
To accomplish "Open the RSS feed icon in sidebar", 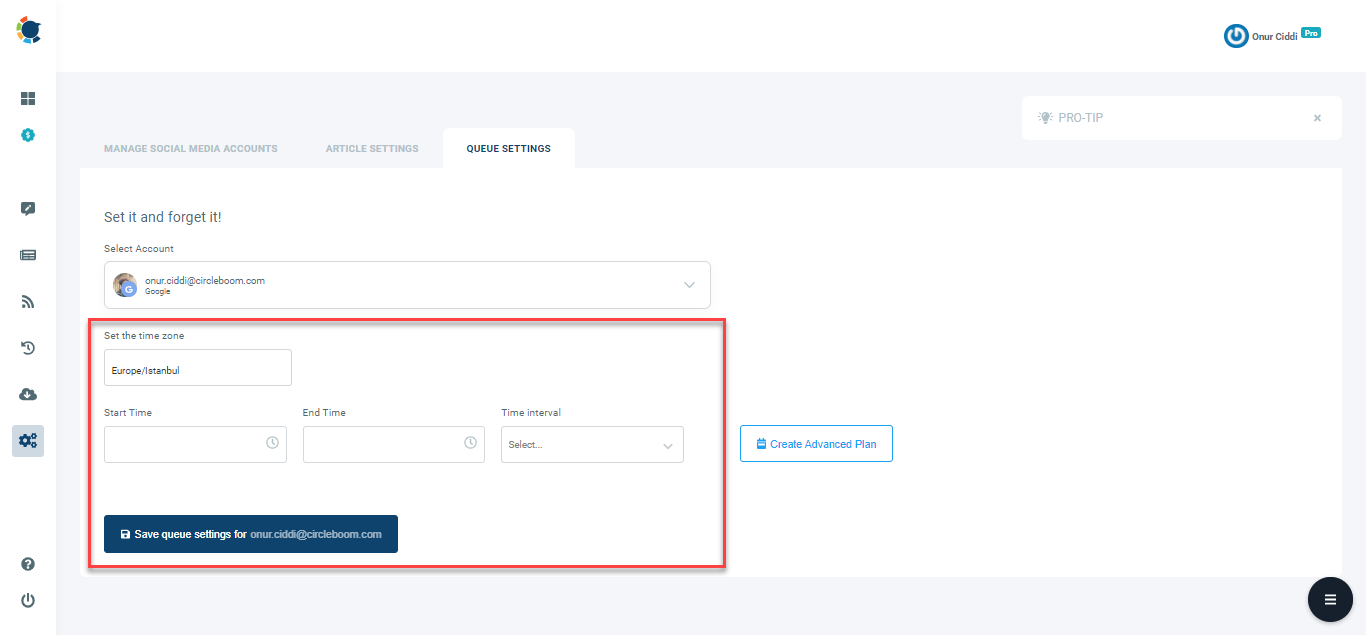I will [28, 301].
